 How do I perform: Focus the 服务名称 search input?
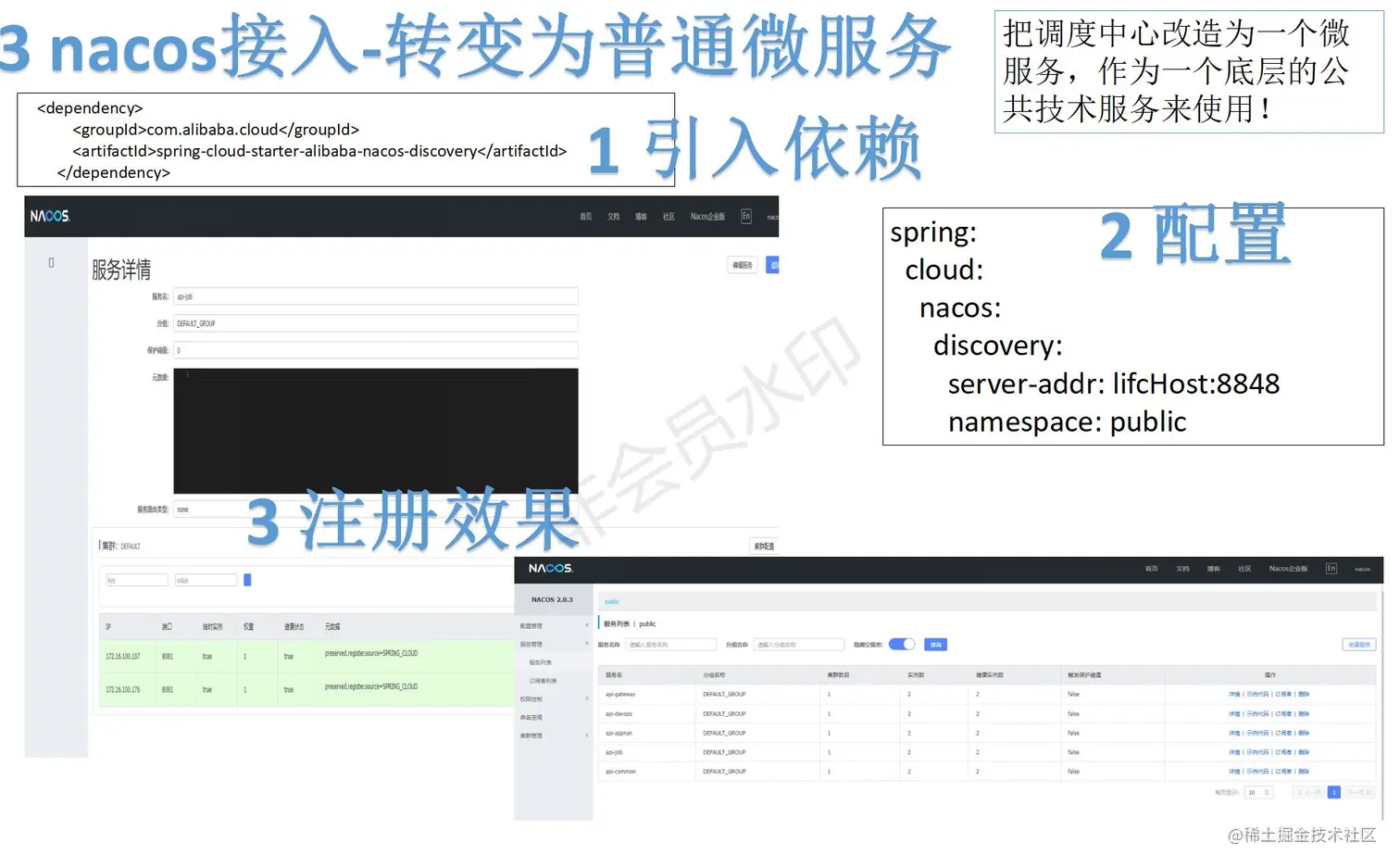point(670,645)
